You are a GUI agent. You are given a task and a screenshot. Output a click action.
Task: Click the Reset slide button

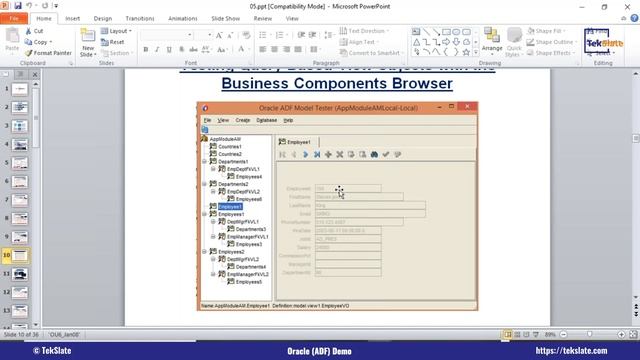pyautogui.click(x=112, y=42)
